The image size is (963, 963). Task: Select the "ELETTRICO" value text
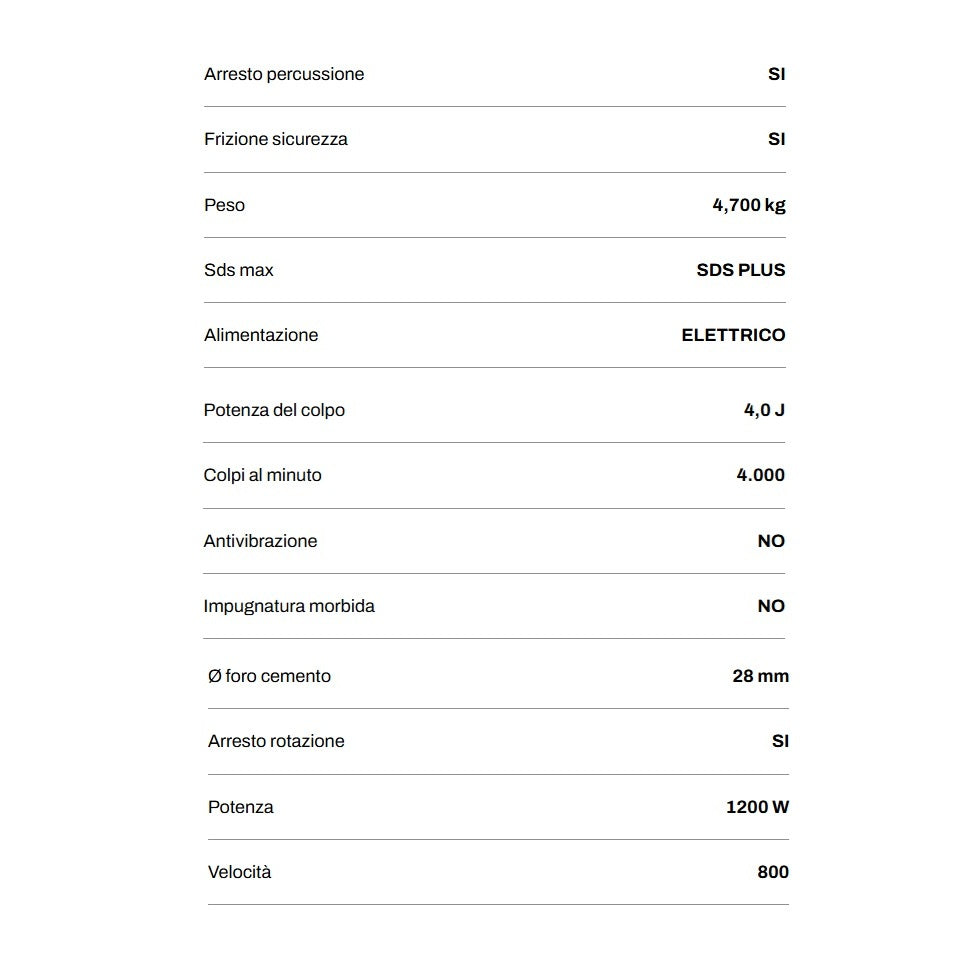tap(733, 335)
